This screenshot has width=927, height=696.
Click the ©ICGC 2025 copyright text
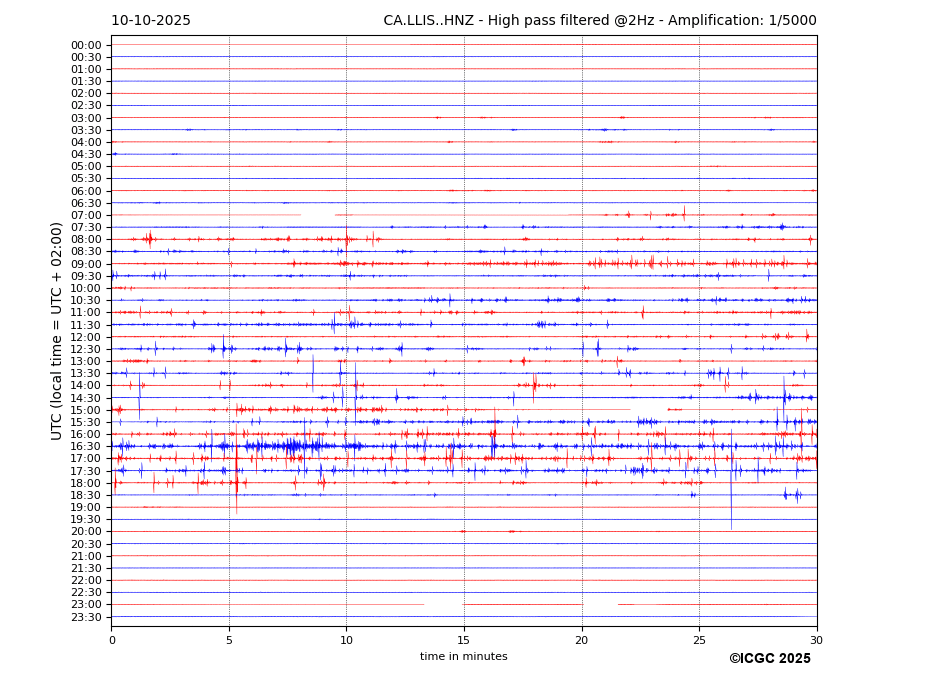pos(769,658)
